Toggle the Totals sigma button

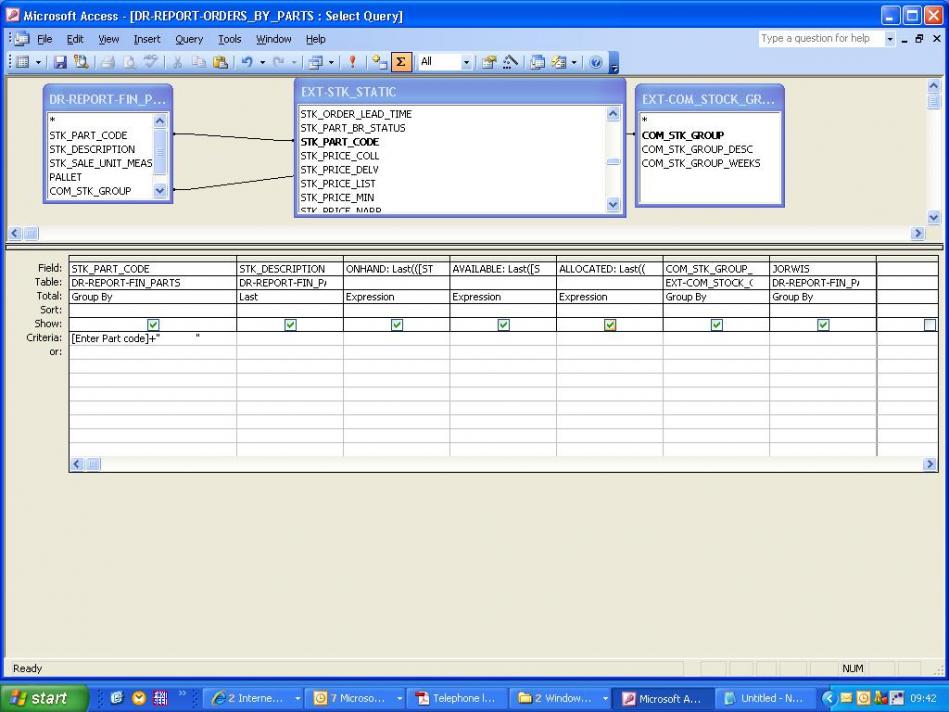pyautogui.click(x=400, y=62)
